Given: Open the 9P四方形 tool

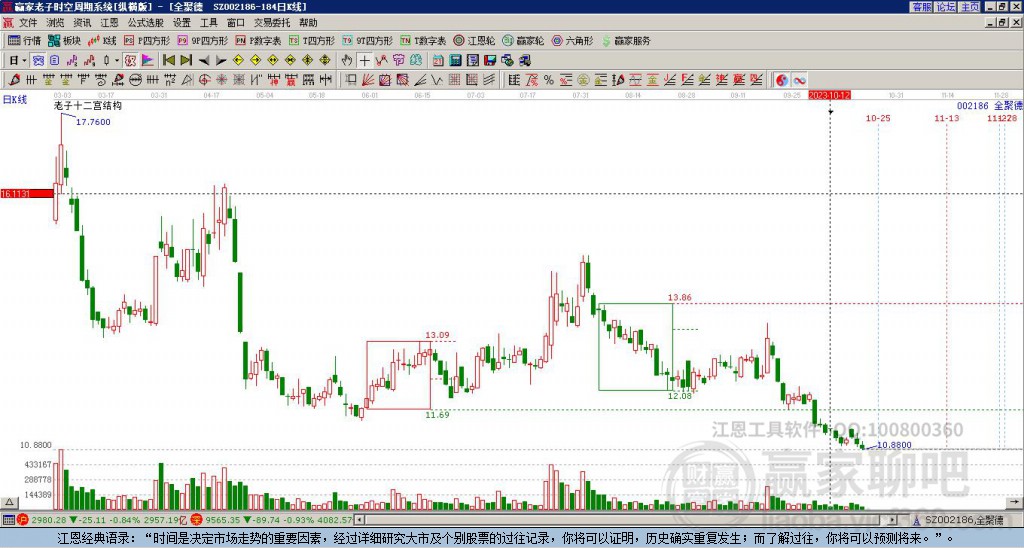Looking at the screenshot, I should [x=202, y=40].
